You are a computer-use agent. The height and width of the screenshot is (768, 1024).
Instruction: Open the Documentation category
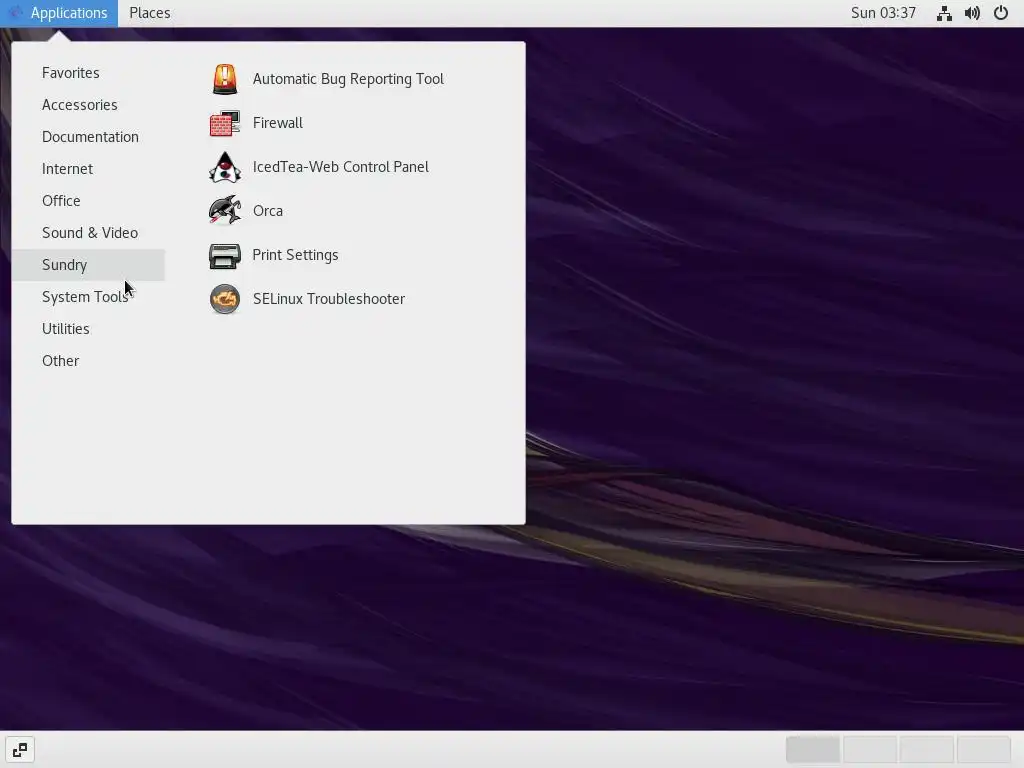tap(88, 136)
